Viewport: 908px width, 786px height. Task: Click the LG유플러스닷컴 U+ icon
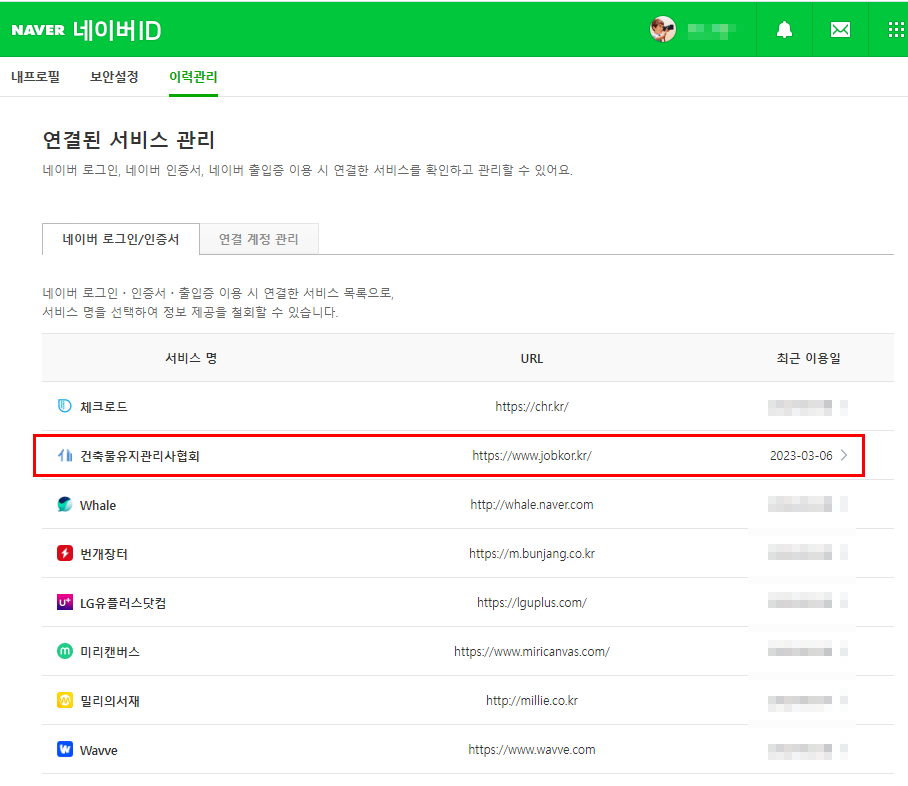[x=65, y=602]
